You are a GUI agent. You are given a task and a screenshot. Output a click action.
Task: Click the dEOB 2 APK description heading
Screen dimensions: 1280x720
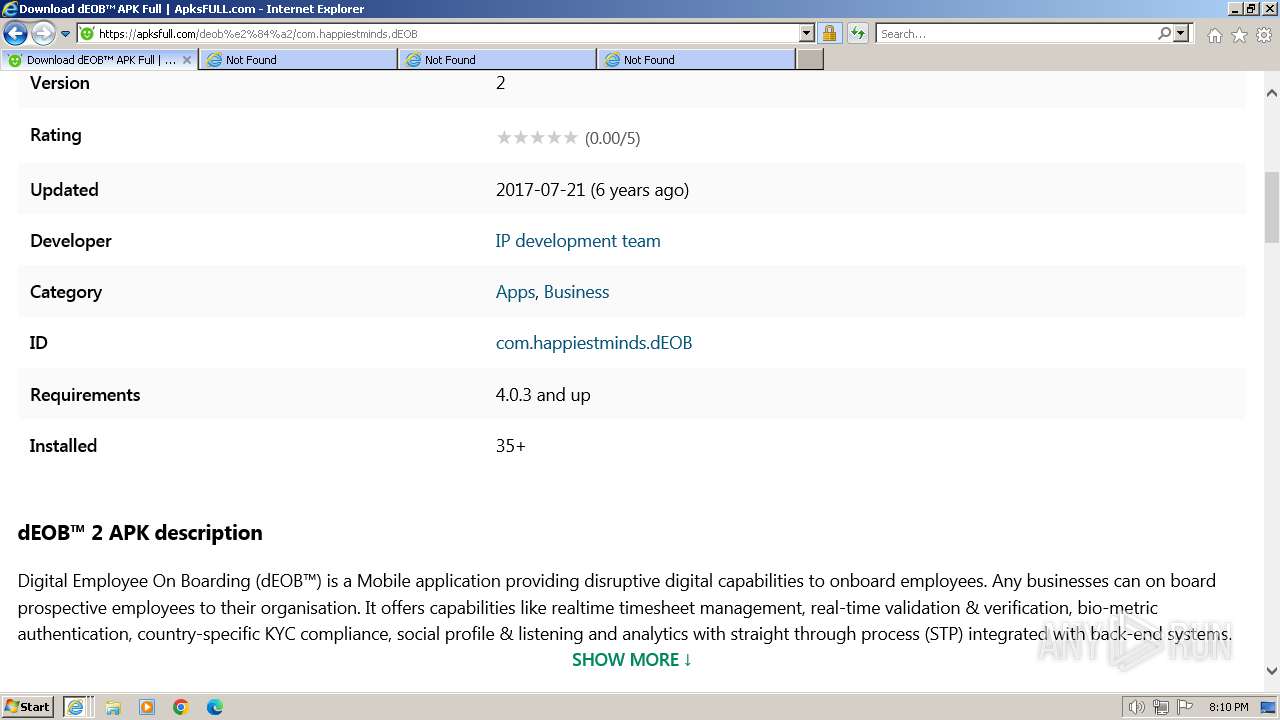click(140, 533)
